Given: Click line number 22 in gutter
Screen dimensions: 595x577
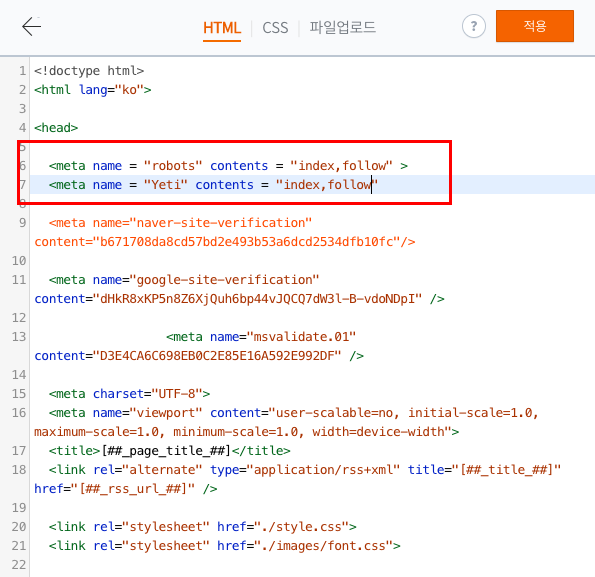Looking at the screenshot, I should point(19,564).
